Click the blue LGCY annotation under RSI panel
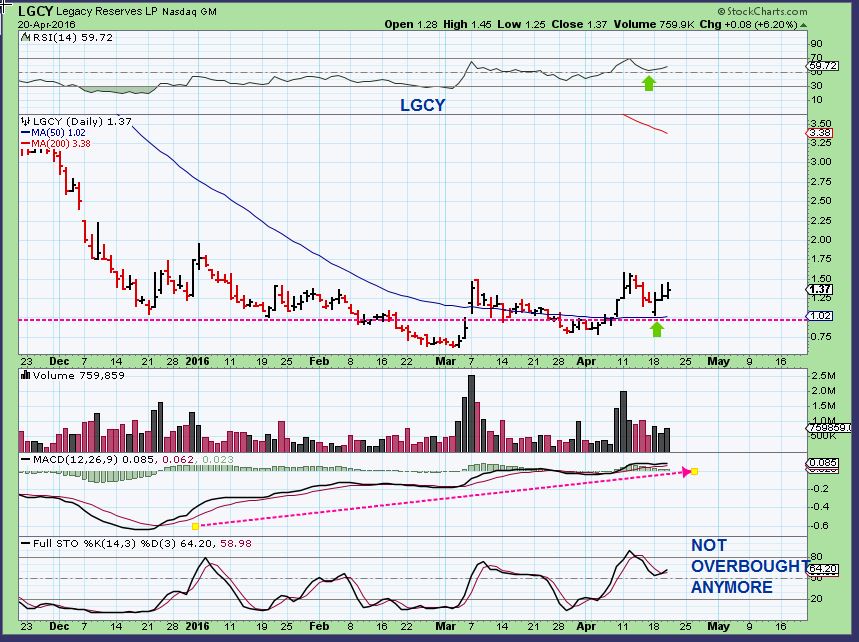Screen dimensions: 859x642 (x=422, y=105)
